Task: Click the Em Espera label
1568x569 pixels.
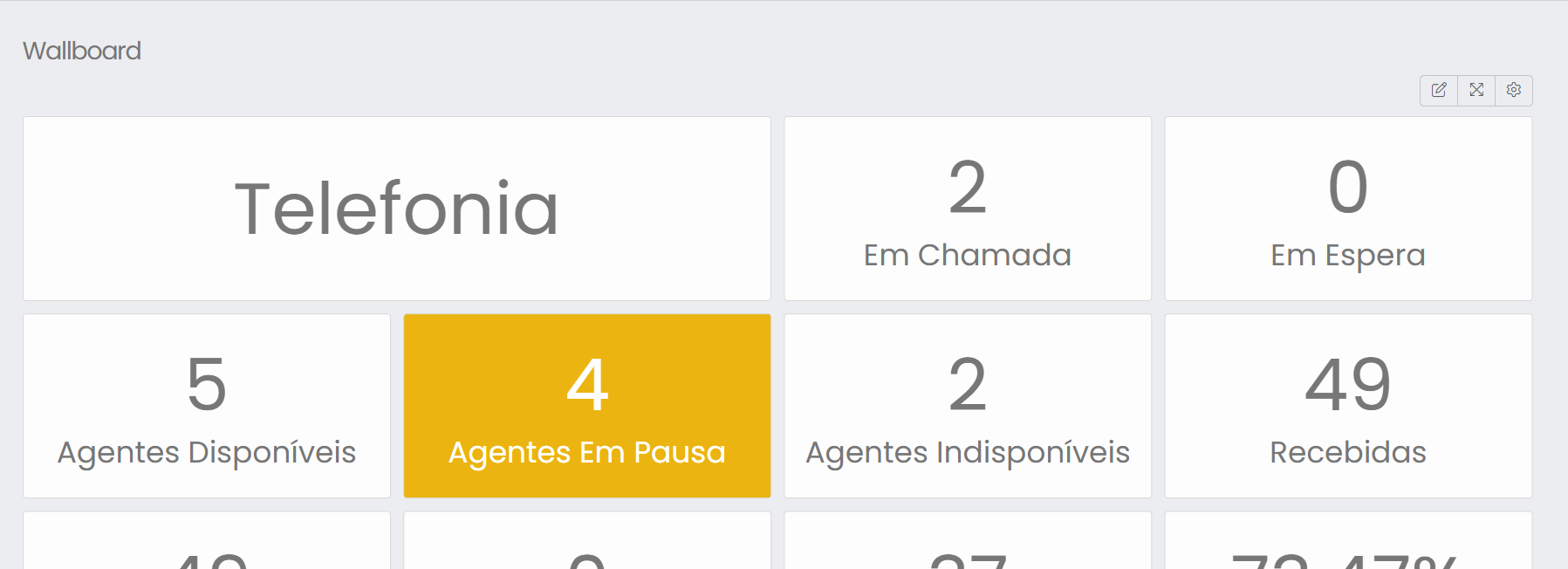Action: (1347, 255)
